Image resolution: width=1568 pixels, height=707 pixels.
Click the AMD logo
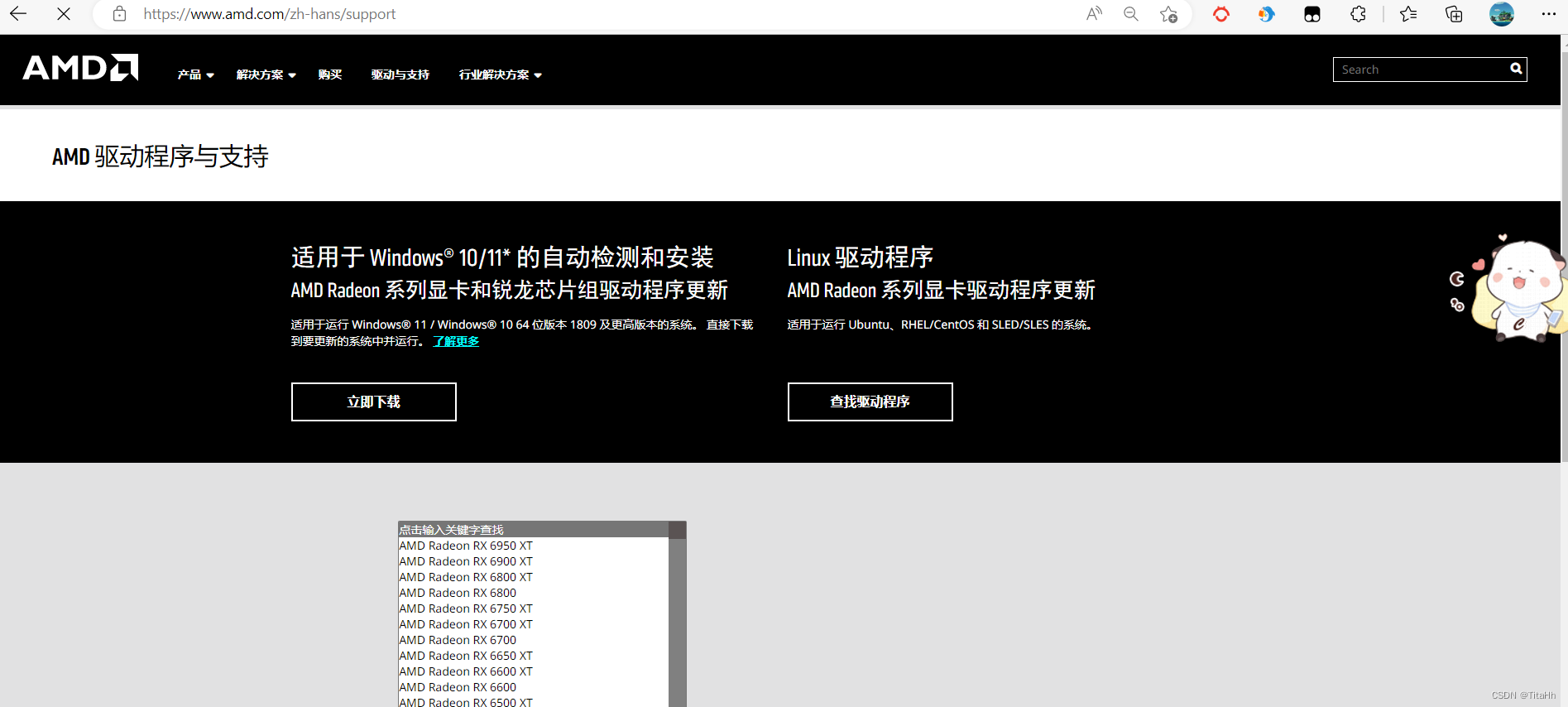(x=80, y=68)
